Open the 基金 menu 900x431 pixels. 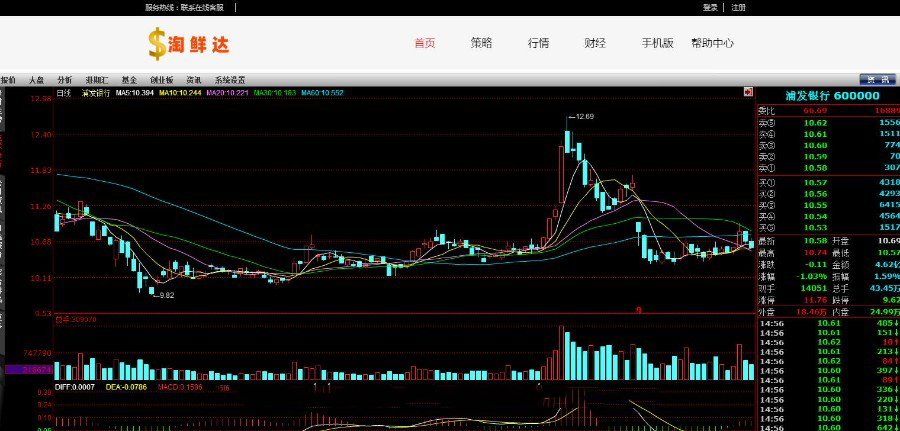(129, 80)
